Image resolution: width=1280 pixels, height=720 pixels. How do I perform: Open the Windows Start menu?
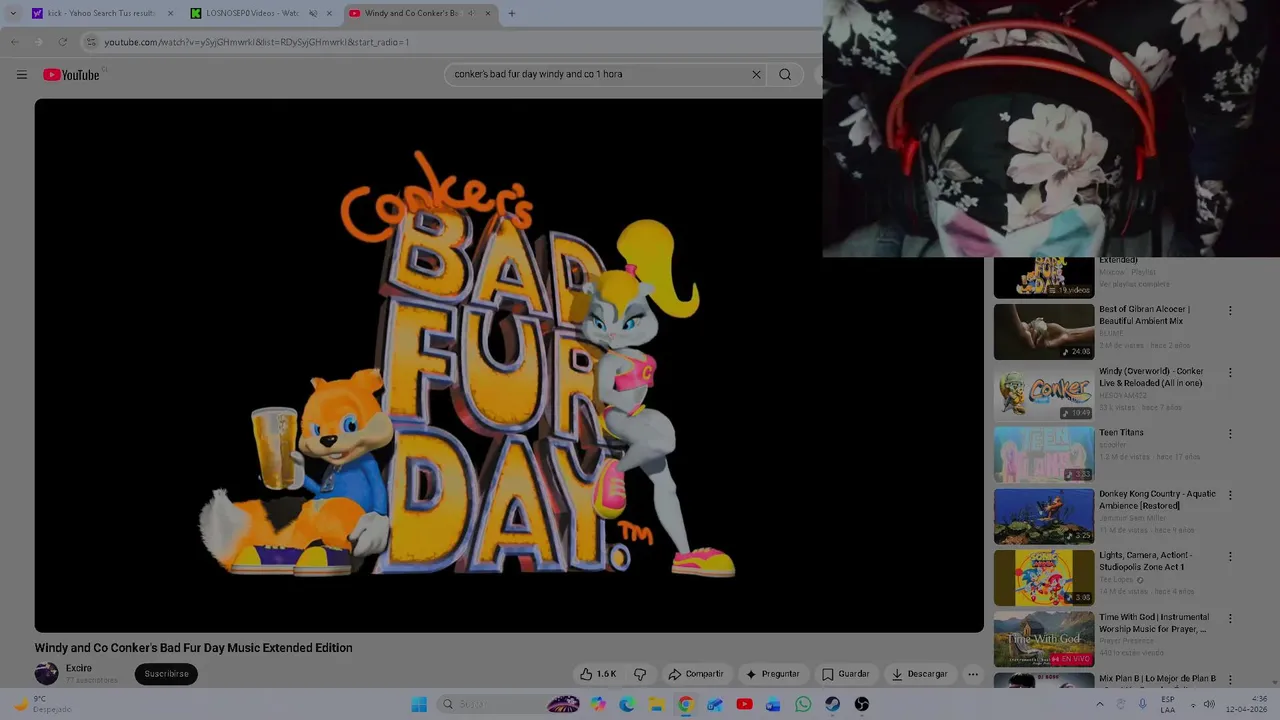pyautogui.click(x=419, y=704)
